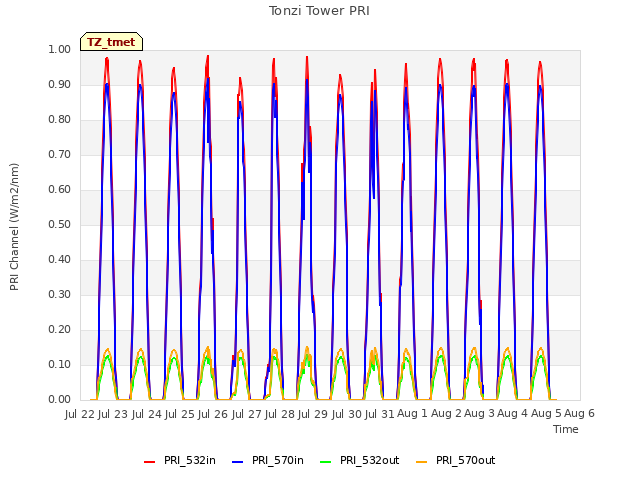This screenshot has width=640, height=480.
Task: Click the 0.50 y-axis tick label
Action: [60, 224]
